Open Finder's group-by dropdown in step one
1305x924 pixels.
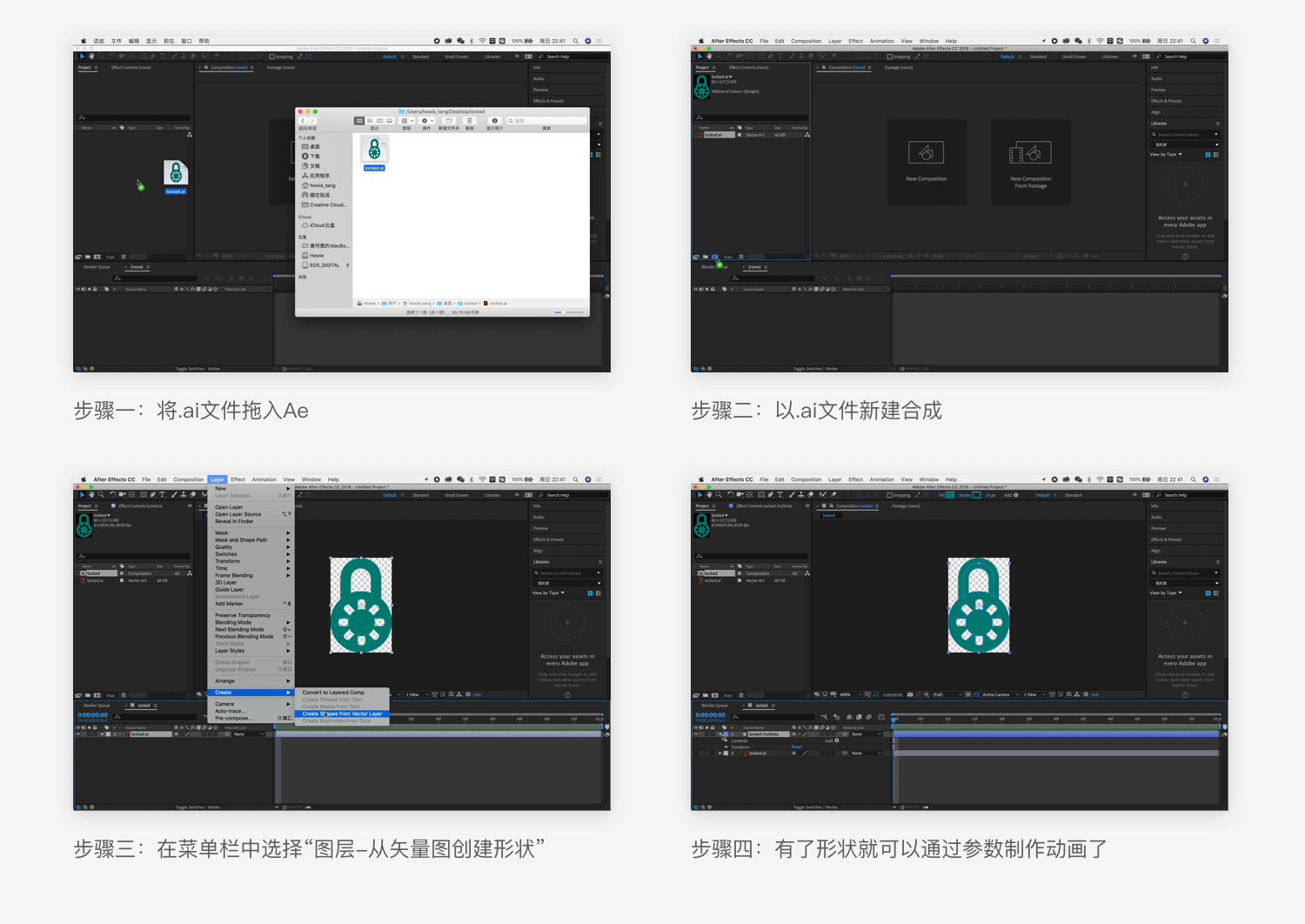(x=406, y=121)
